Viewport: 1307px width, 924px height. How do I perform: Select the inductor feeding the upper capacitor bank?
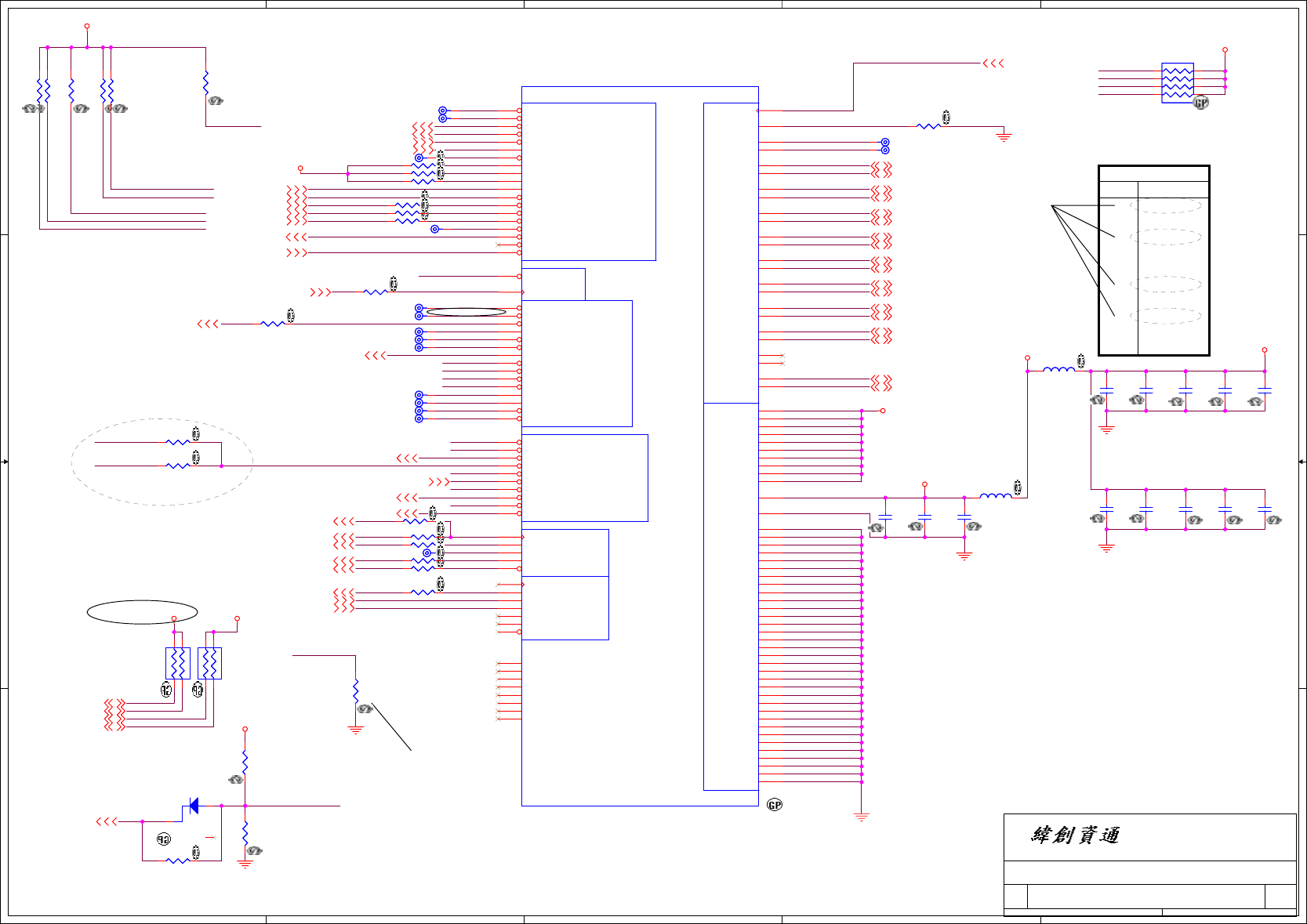pos(1059,369)
